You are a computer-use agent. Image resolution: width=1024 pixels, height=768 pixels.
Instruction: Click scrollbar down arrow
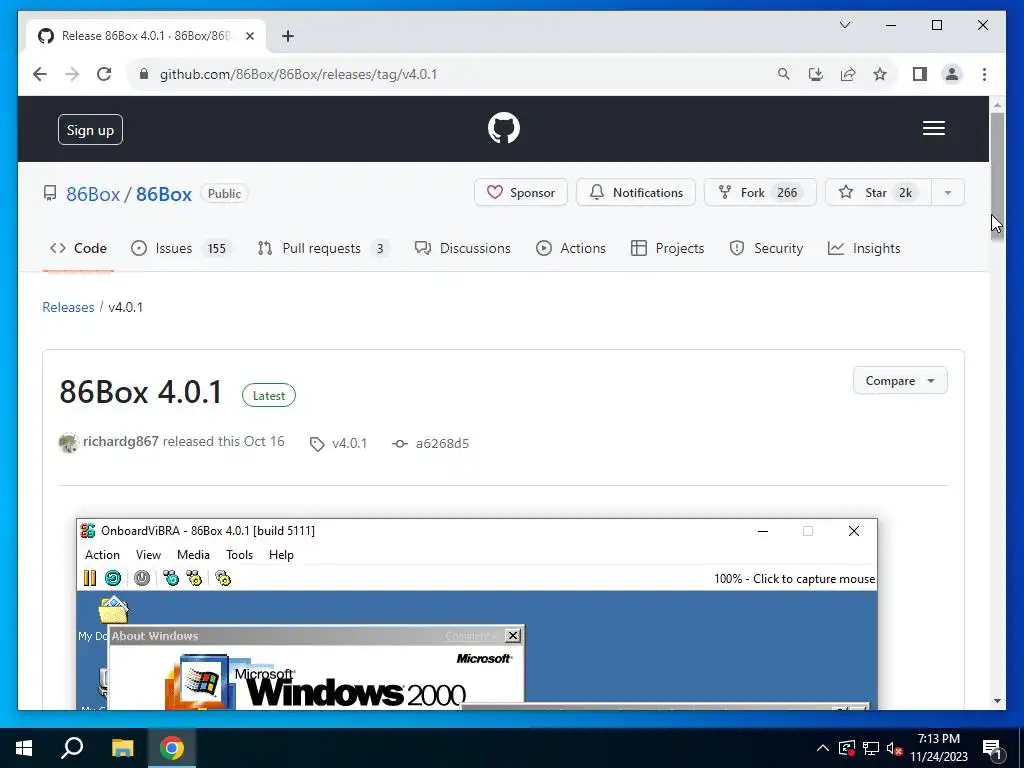coord(997,701)
